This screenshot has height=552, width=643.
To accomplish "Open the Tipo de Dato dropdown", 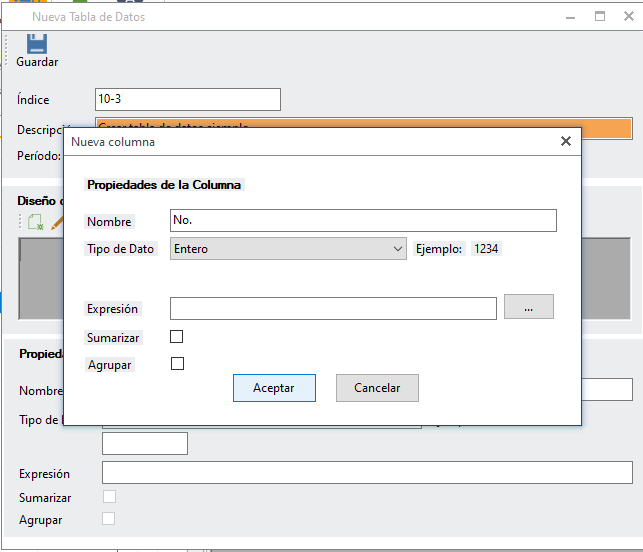I will (x=288, y=249).
